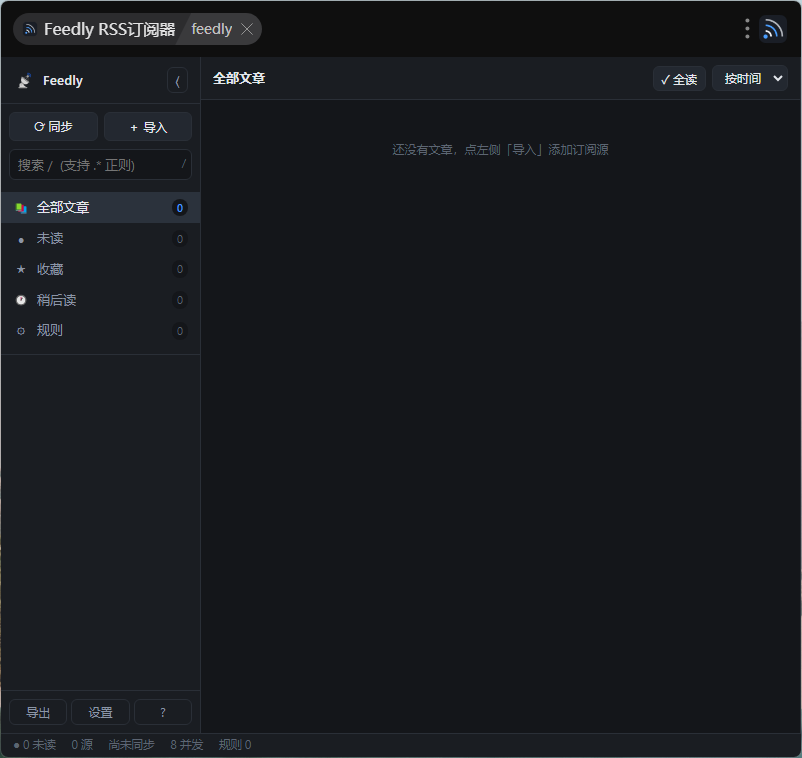Focus the 搜索 search input field
The image size is (802, 758).
pos(100,165)
